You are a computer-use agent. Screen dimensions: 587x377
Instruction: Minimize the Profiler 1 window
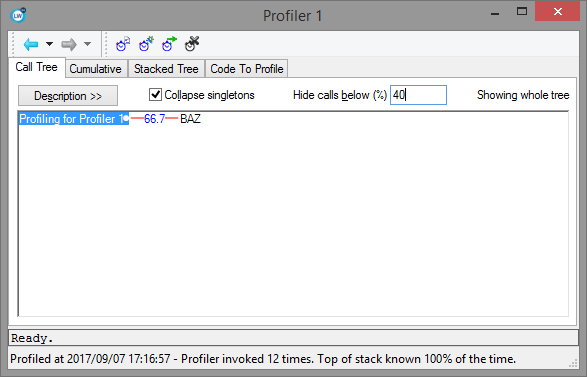495,14
